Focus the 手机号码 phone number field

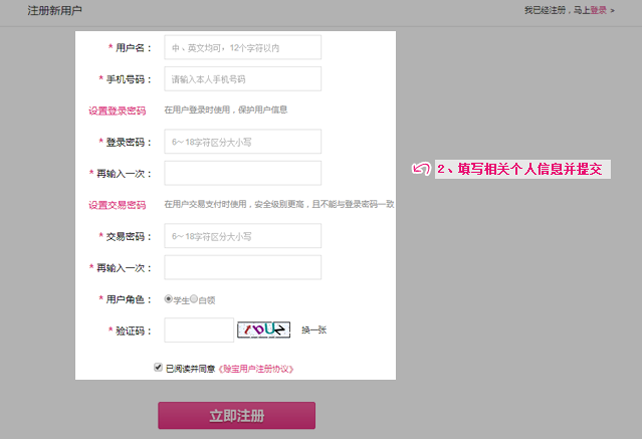243,79
